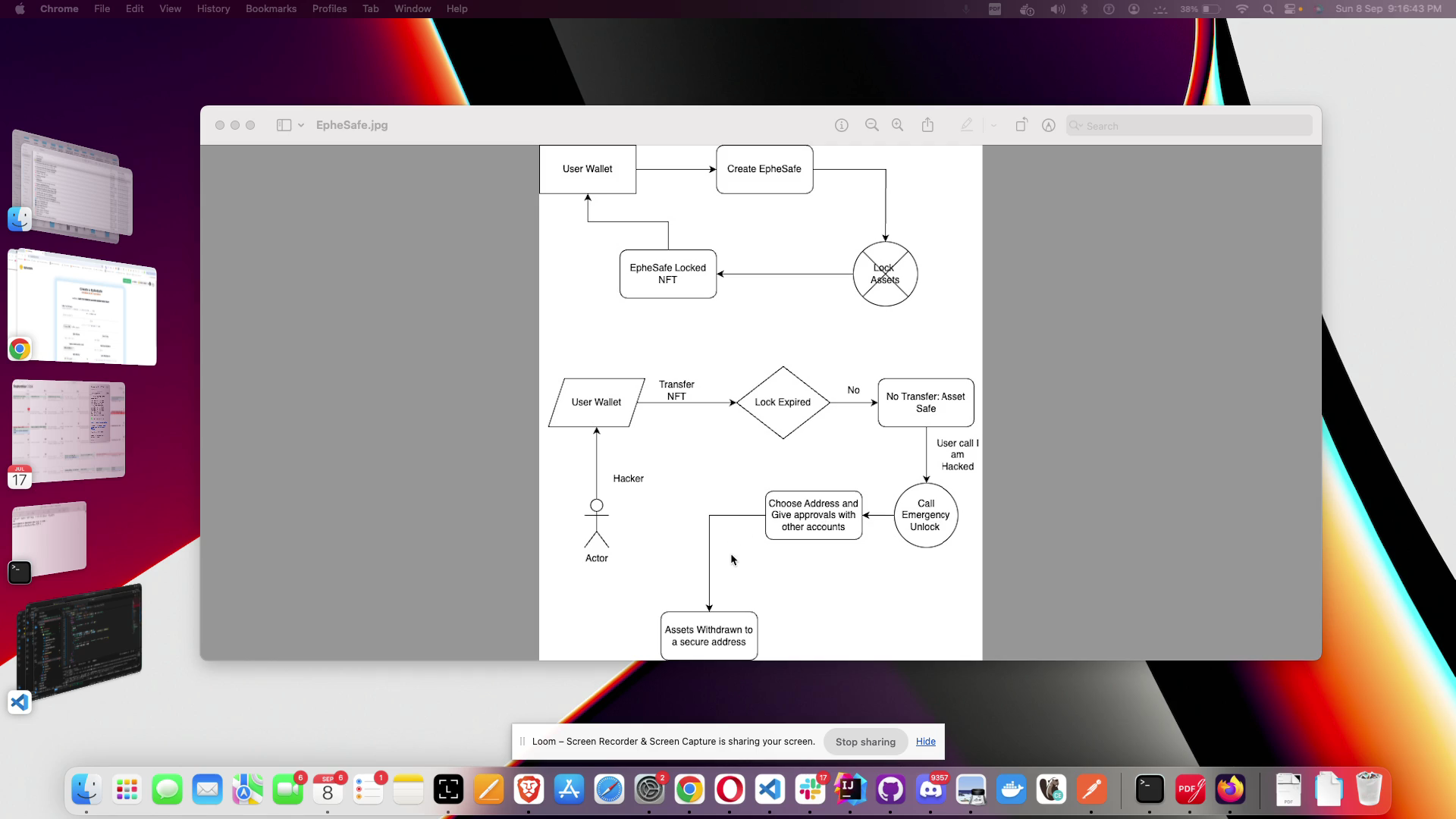
Task: Open Docker from the Dock
Action: (1011, 789)
